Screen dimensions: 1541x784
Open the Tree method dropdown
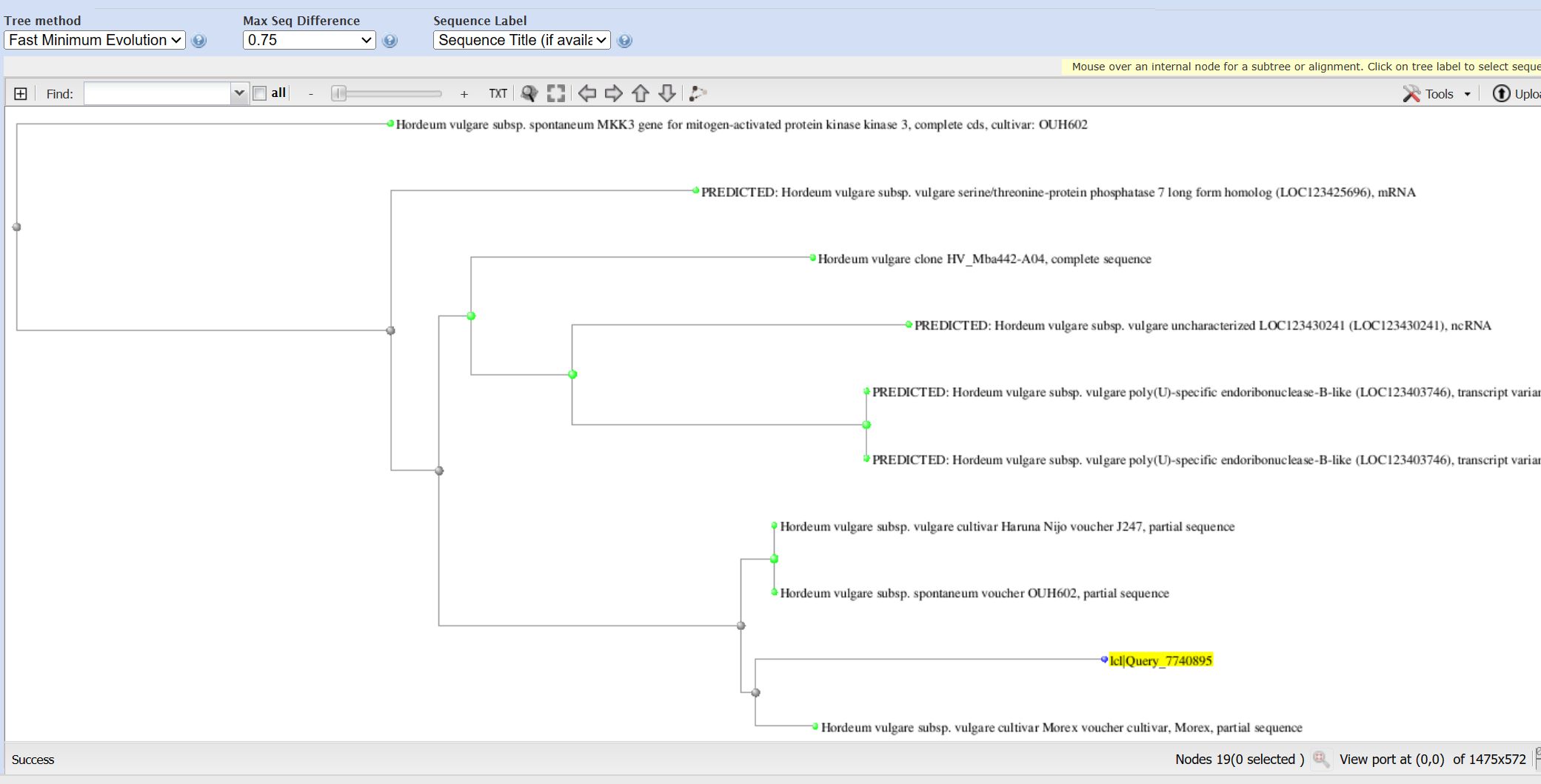coord(95,40)
